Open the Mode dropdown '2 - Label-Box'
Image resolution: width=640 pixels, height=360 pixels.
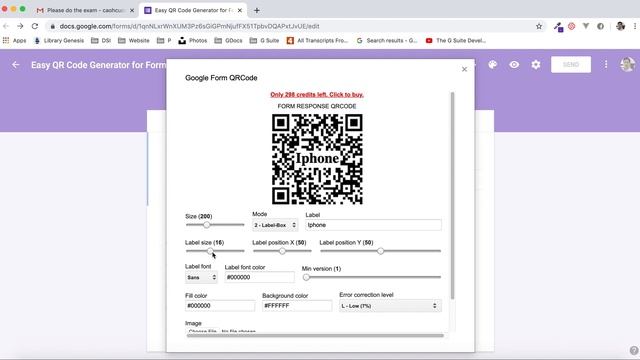[275, 225]
